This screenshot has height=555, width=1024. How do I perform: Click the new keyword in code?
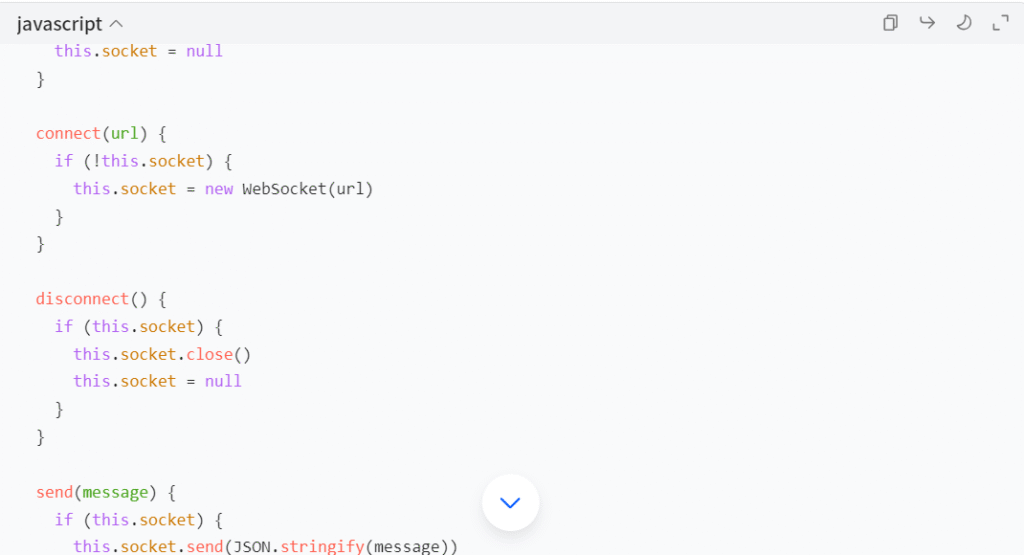coord(219,189)
